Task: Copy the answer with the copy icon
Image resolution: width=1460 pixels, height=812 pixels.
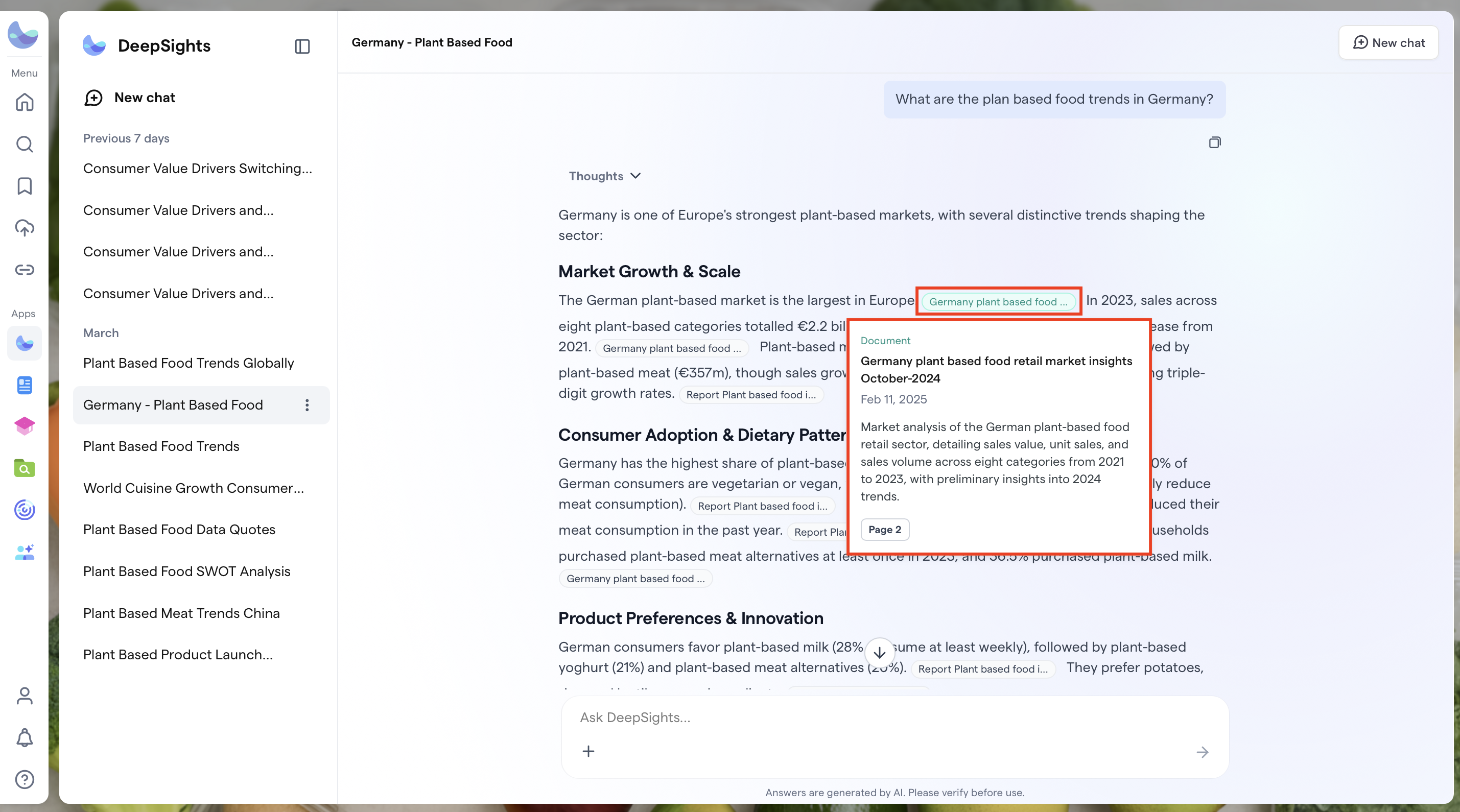Action: tap(1215, 142)
